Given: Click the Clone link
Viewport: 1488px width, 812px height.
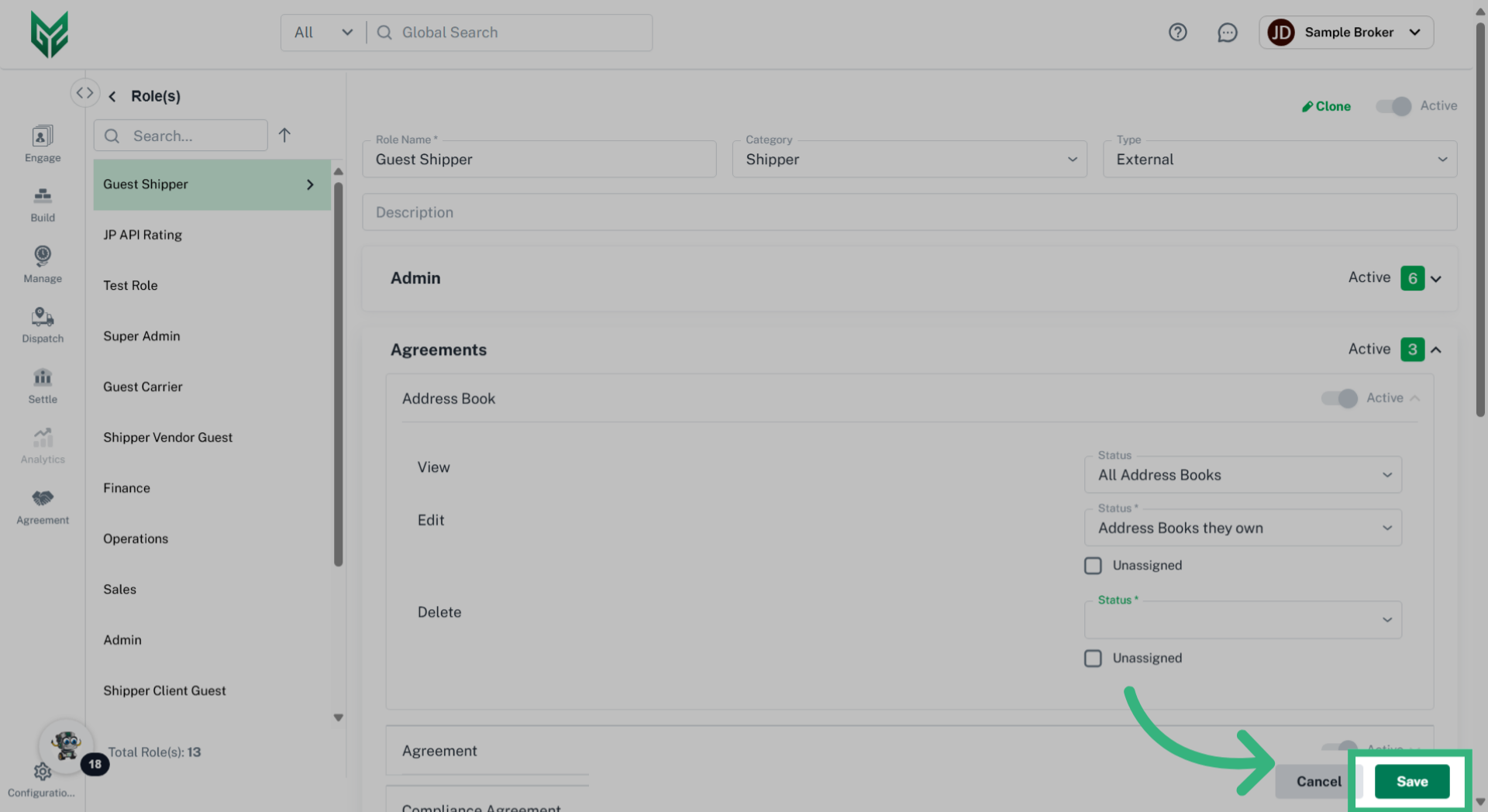Looking at the screenshot, I should (1326, 106).
